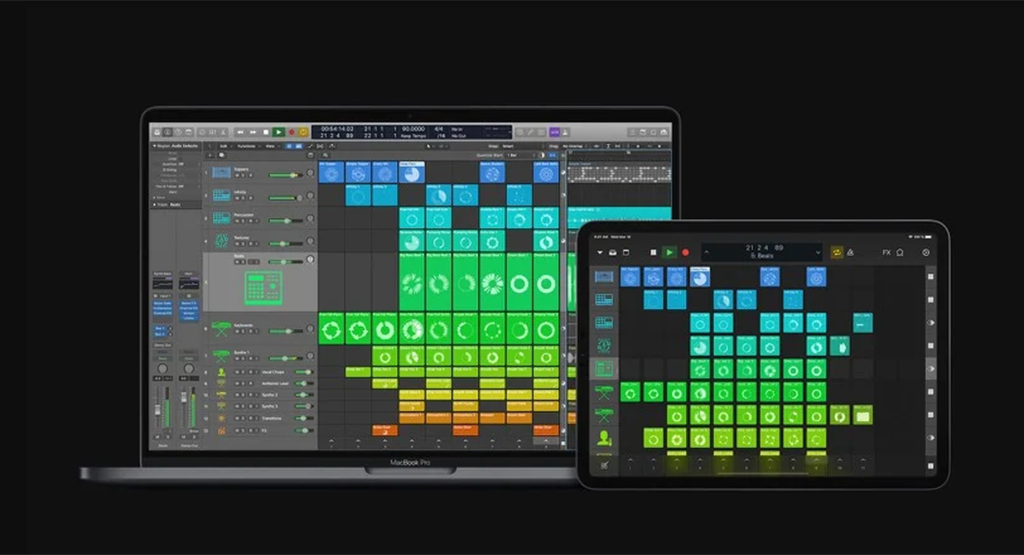Select the Keyboards track icon on MacBook
This screenshot has height=555, width=1024.
(221, 329)
